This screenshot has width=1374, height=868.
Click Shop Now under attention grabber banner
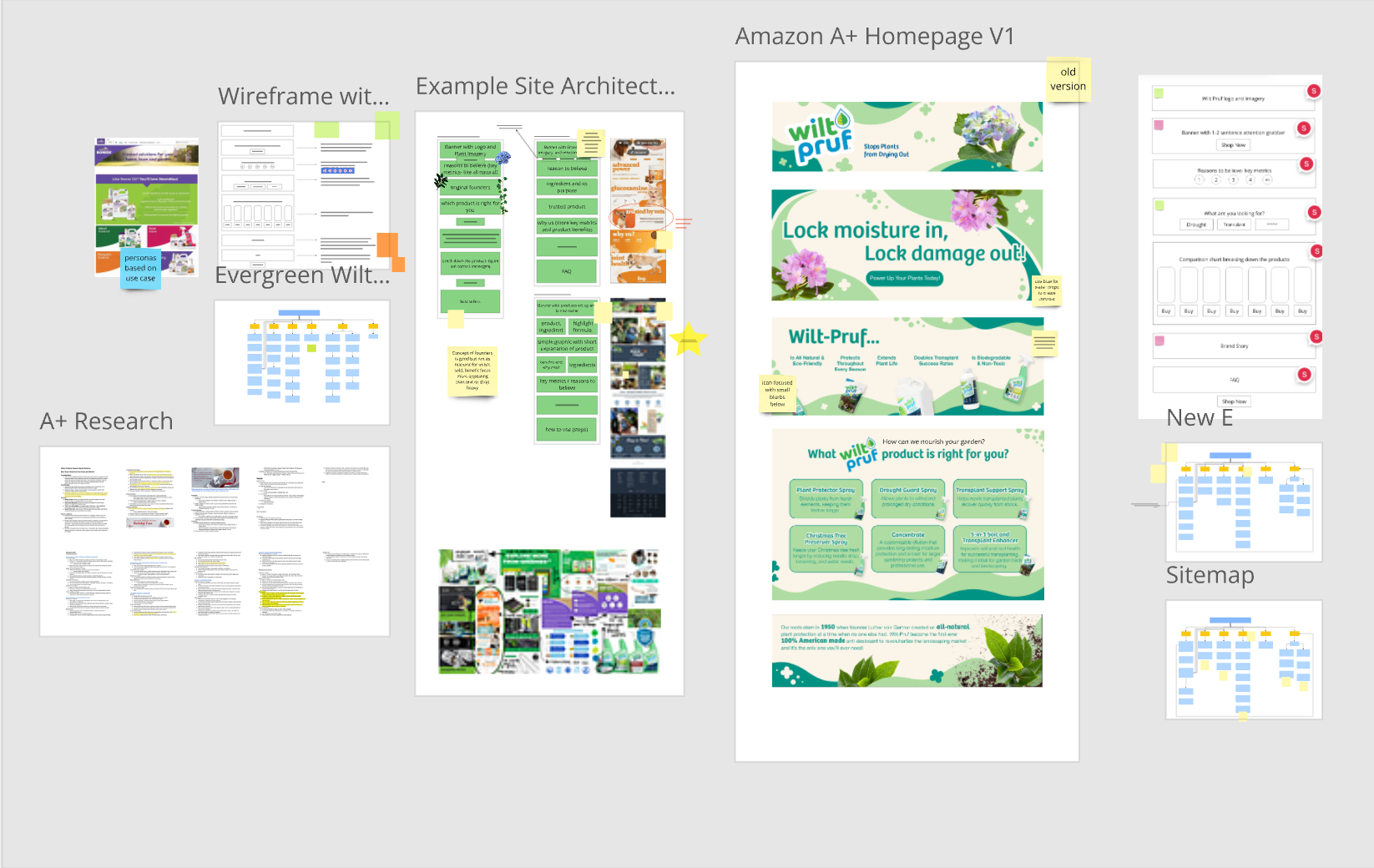(1233, 145)
